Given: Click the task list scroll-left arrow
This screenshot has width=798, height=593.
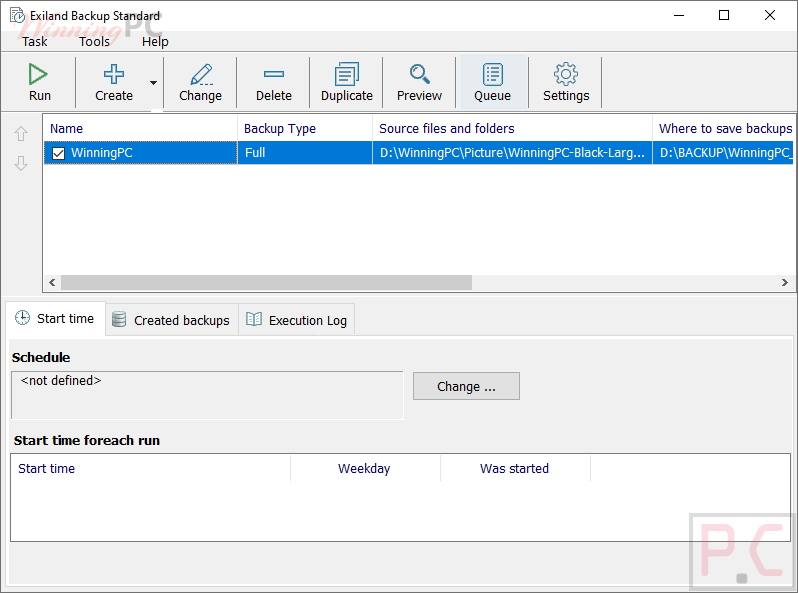Looking at the screenshot, I should tap(52, 283).
